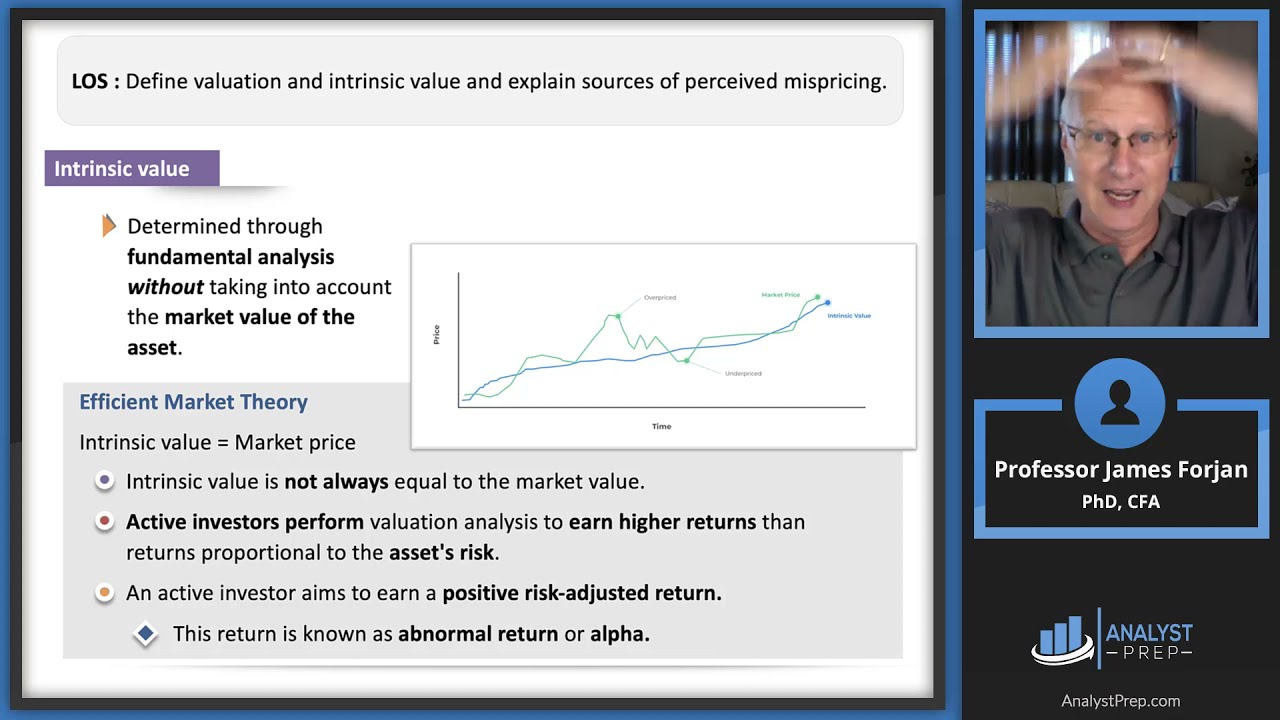Click the LOS learning objective box

(x=479, y=81)
